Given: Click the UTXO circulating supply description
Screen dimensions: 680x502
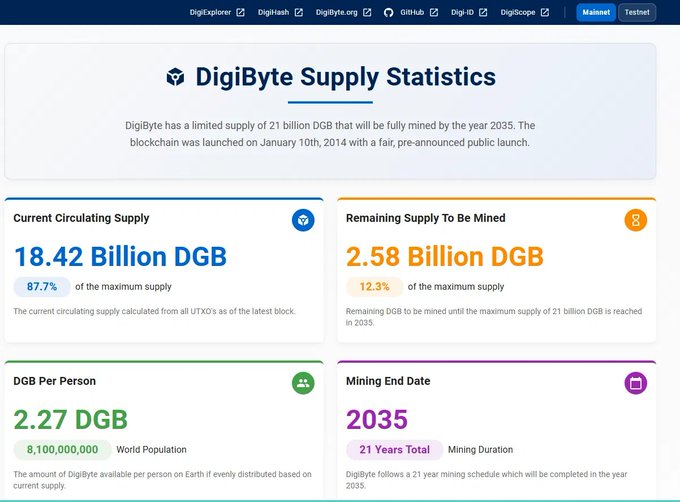Looking at the screenshot, I should tap(154, 311).
